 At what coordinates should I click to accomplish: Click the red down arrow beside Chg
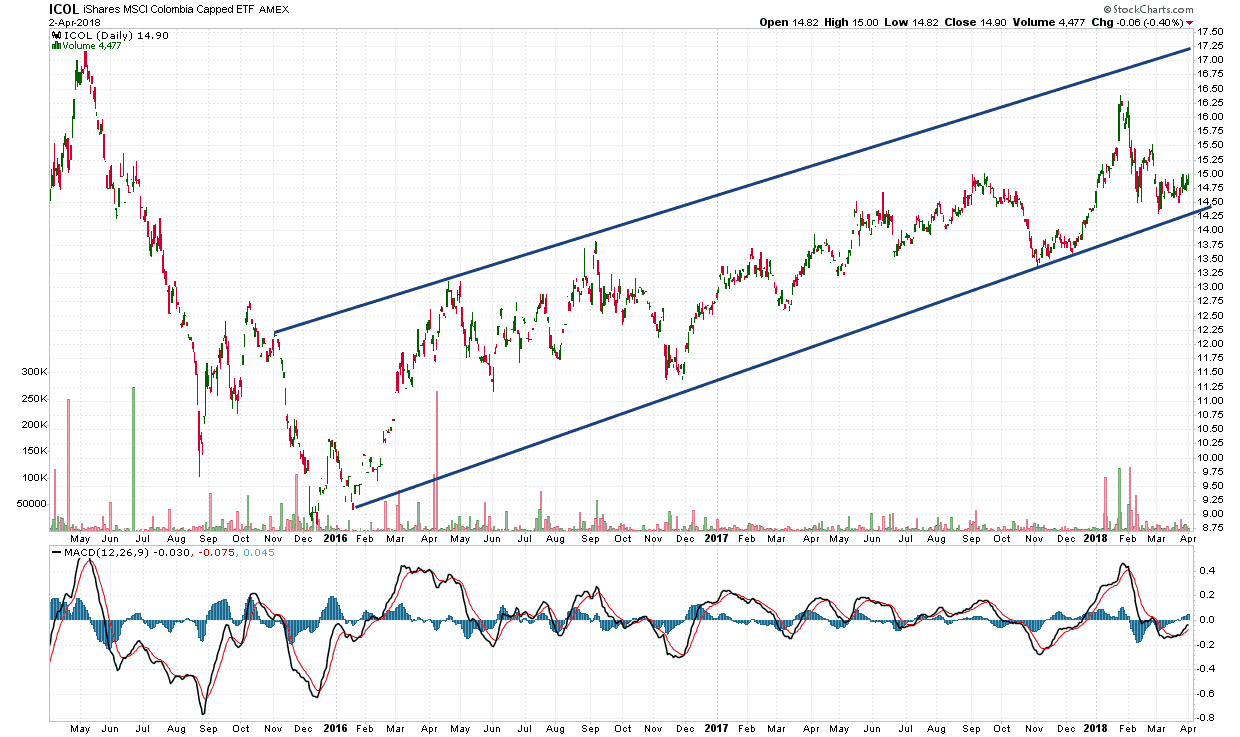coord(1190,22)
